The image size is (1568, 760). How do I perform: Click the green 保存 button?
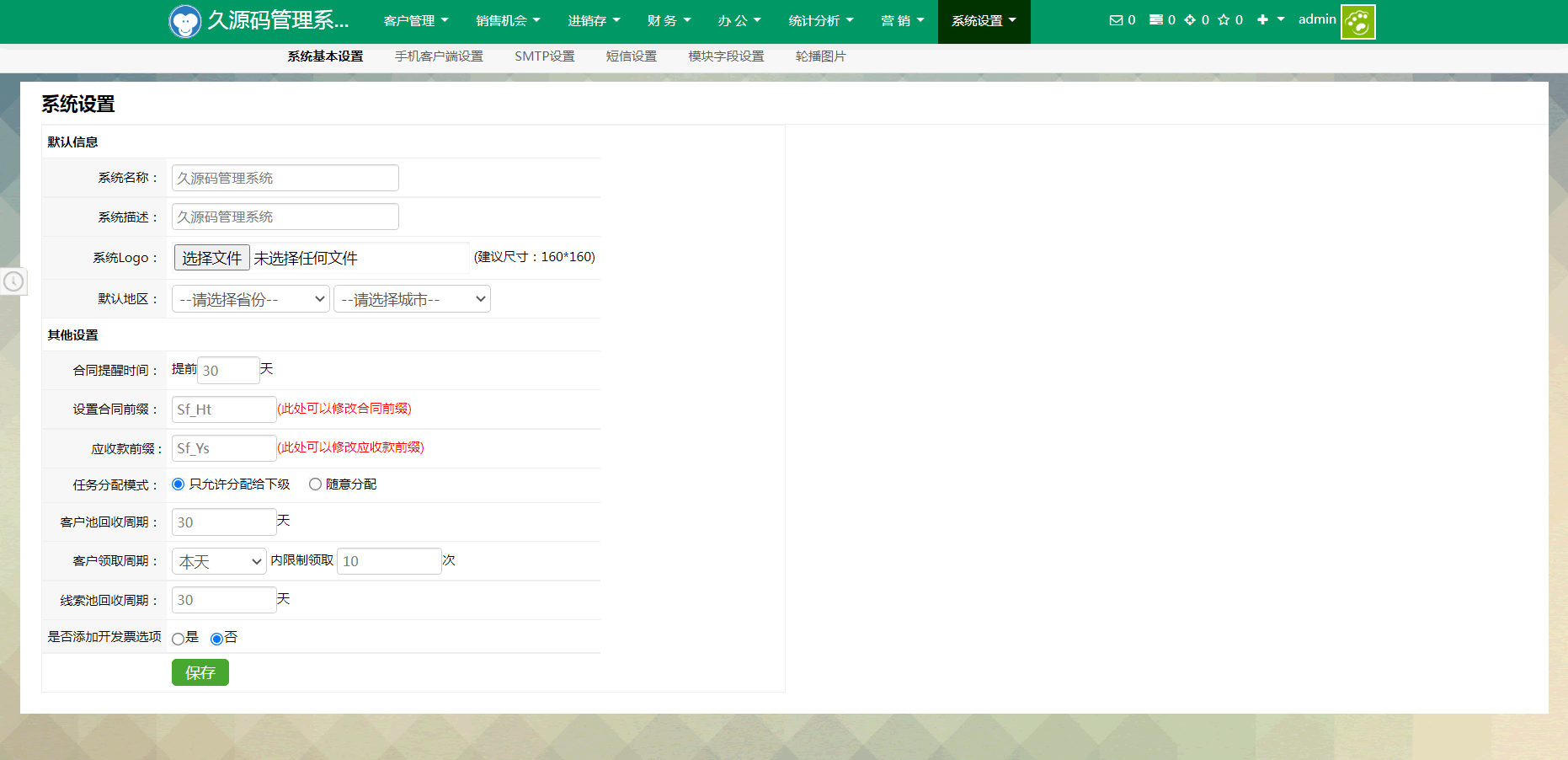[200, 672]
